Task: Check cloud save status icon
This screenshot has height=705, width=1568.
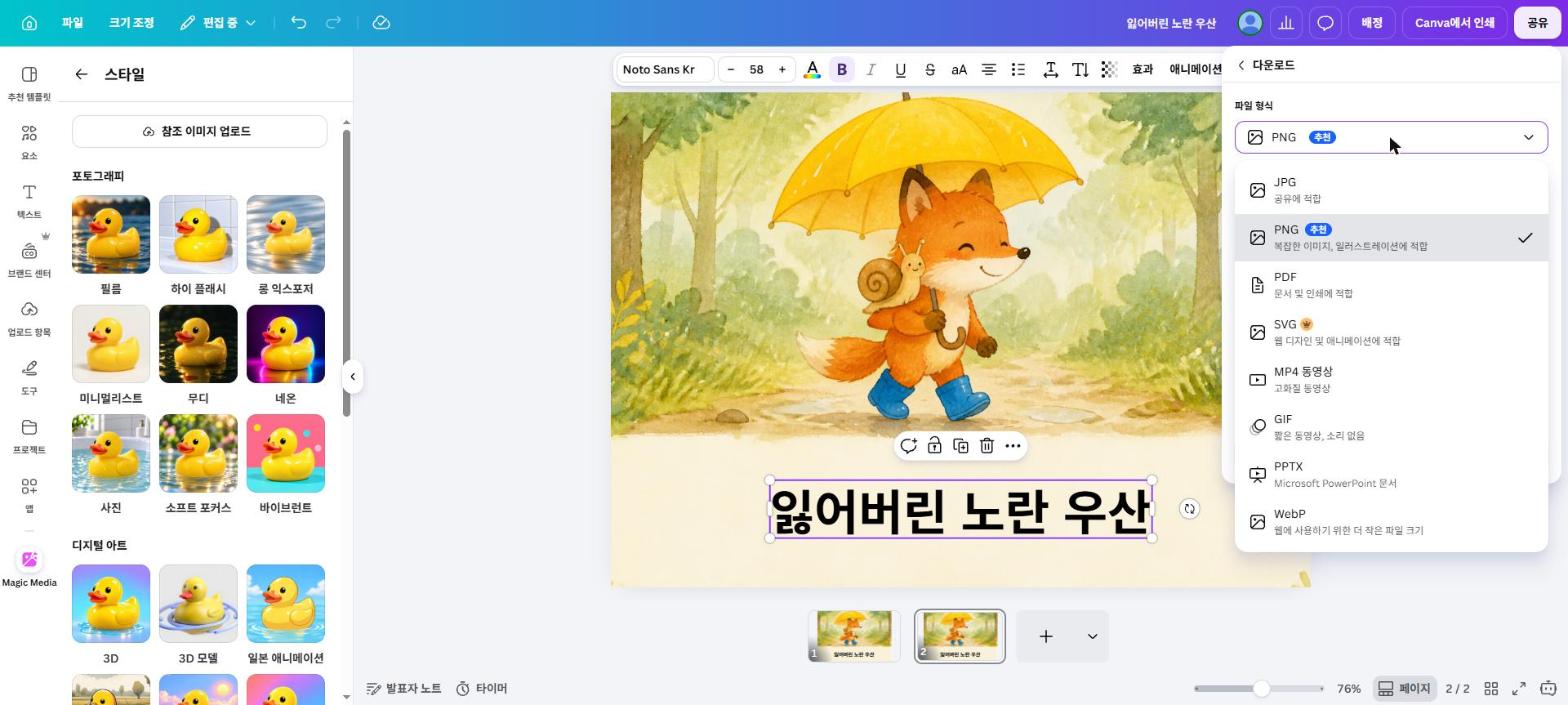Action: 381,22
